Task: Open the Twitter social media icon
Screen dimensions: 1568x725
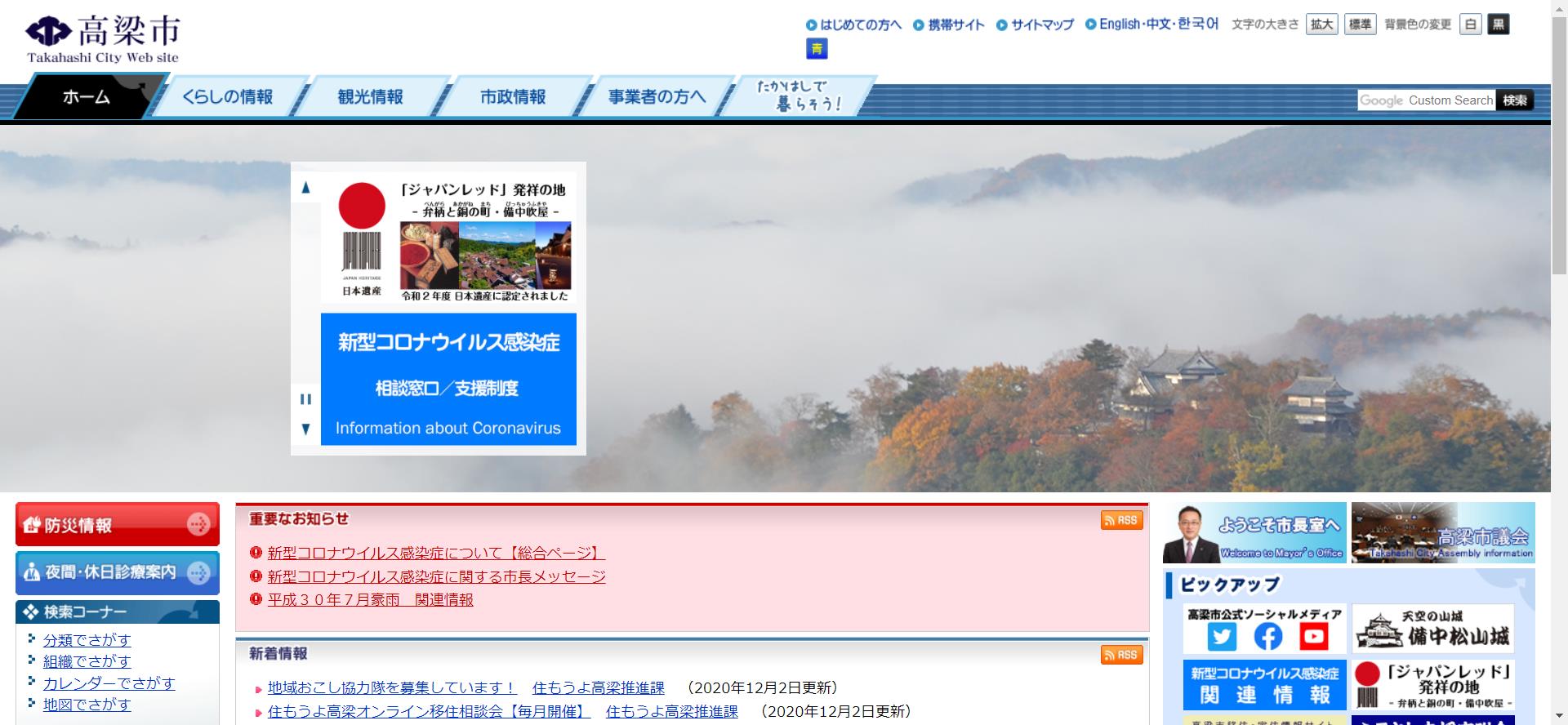Action: [x=1222, y=636]
